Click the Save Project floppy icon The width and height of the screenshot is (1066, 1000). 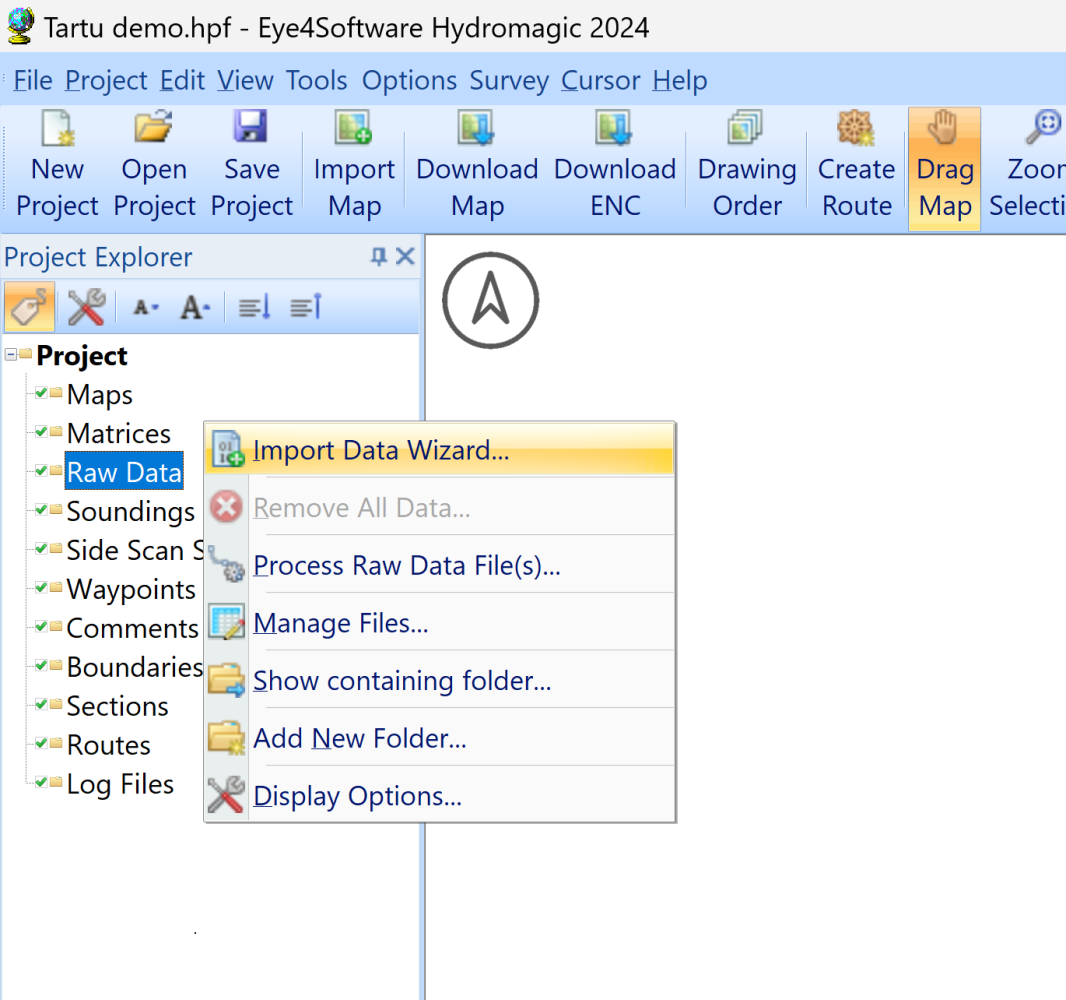pyautogui.click(x=251, y=126)
